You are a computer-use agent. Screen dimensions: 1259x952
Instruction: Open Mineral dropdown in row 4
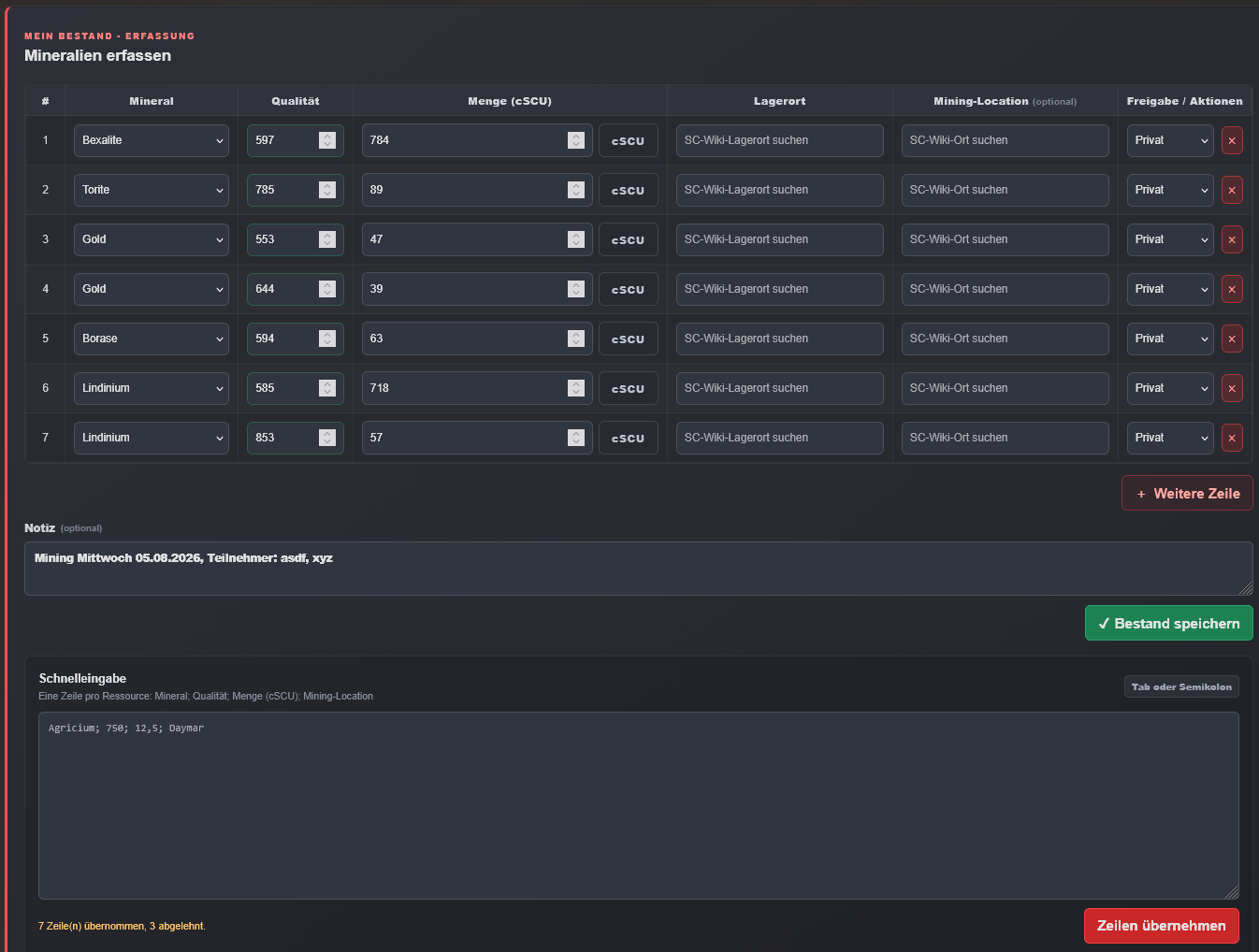[x=152, y=289]
